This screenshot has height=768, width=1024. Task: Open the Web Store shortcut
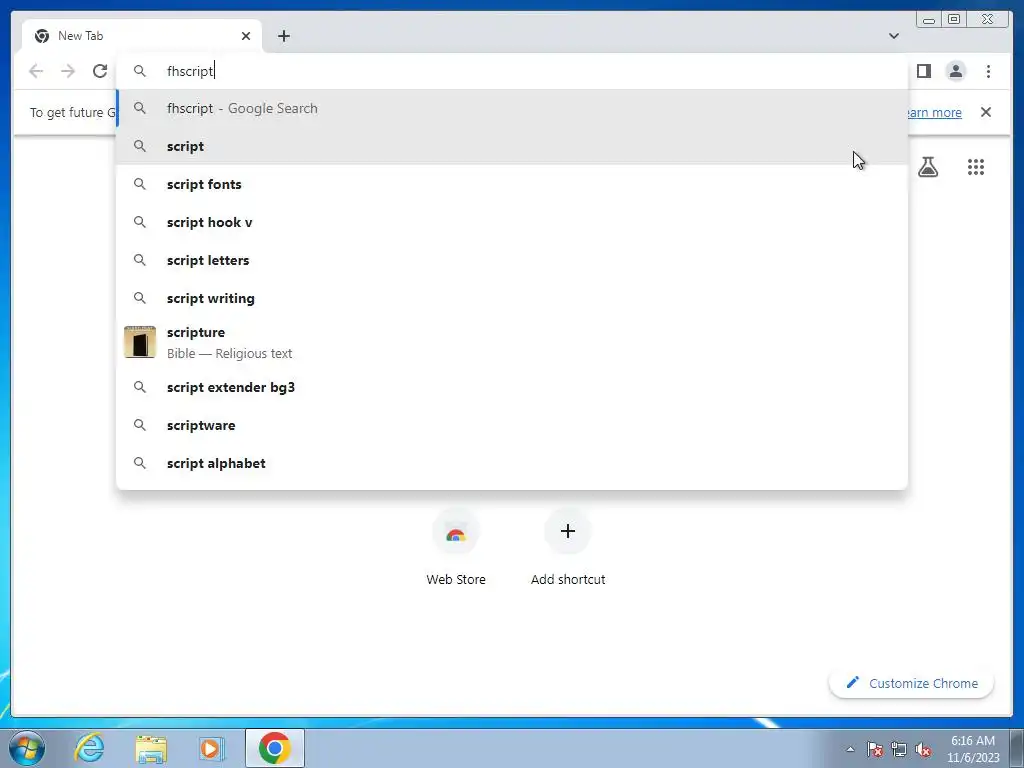456,548
